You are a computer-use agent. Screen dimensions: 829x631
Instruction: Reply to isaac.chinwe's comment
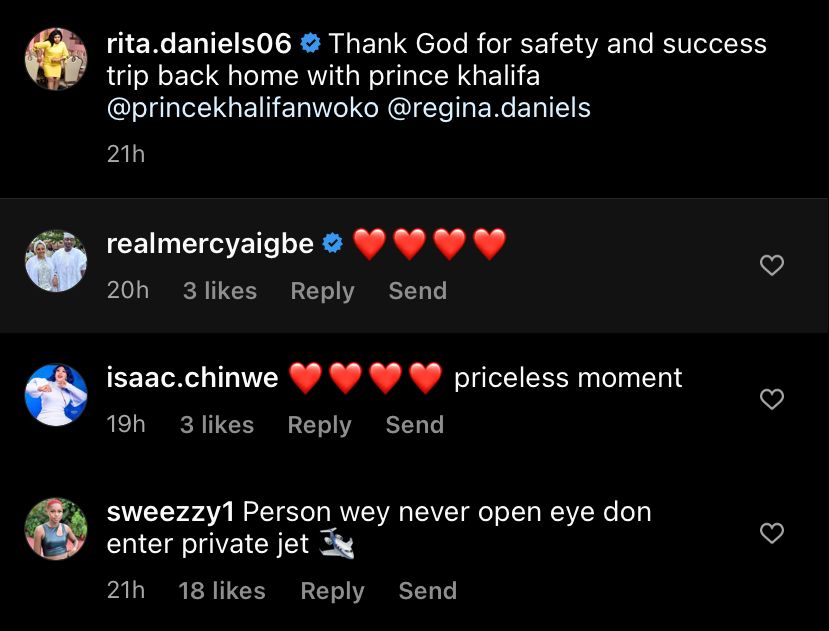coord(319,425)
